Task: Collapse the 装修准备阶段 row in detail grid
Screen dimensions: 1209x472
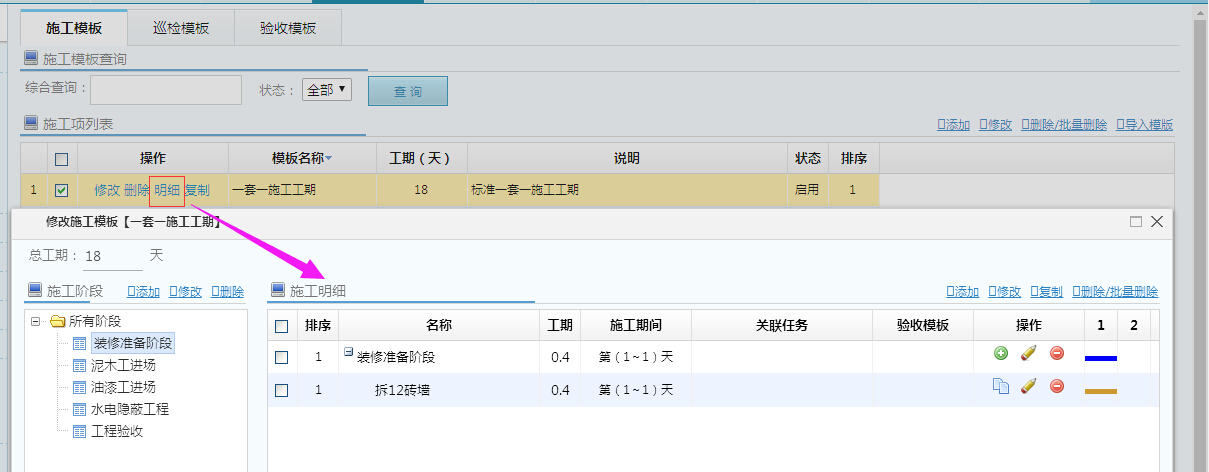Action: click(x=348, y=352)
